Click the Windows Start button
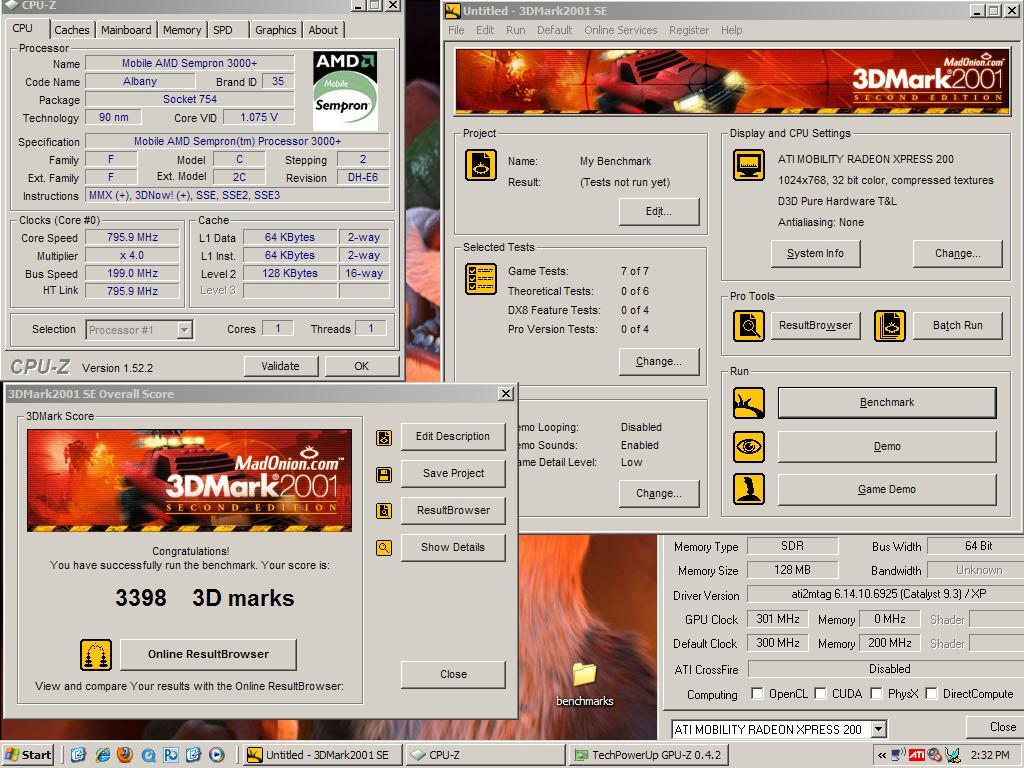Screen dimensions: 1024x768 27,755
